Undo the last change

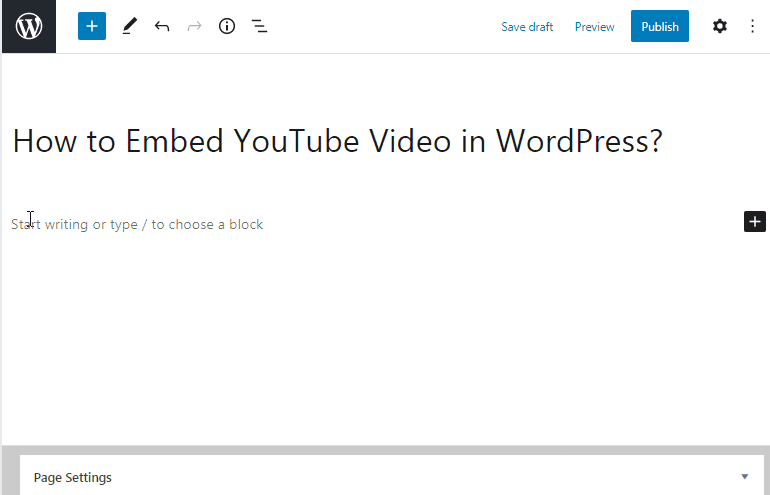coord(162,26)
